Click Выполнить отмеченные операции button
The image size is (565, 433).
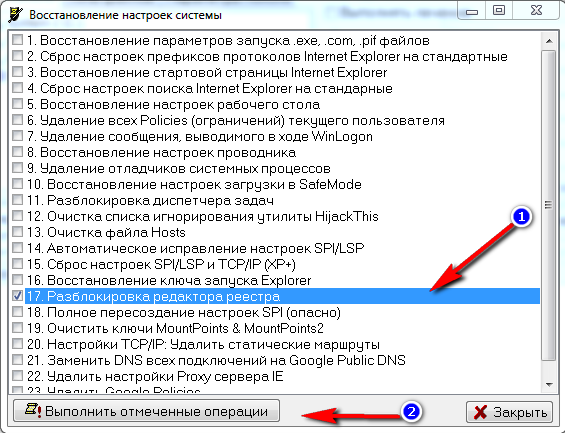tap(146, 411)
